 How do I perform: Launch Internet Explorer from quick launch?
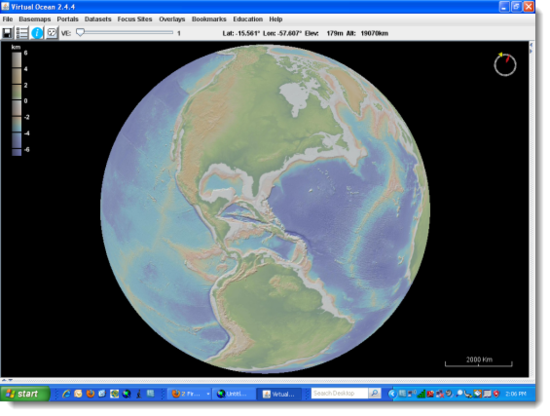click(66, 394)
